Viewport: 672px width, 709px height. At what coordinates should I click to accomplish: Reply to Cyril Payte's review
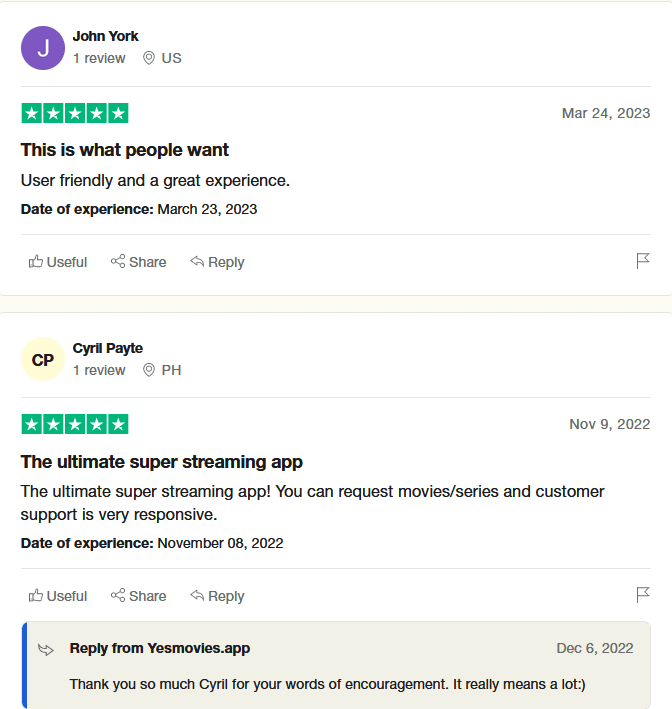pos(217,596)
